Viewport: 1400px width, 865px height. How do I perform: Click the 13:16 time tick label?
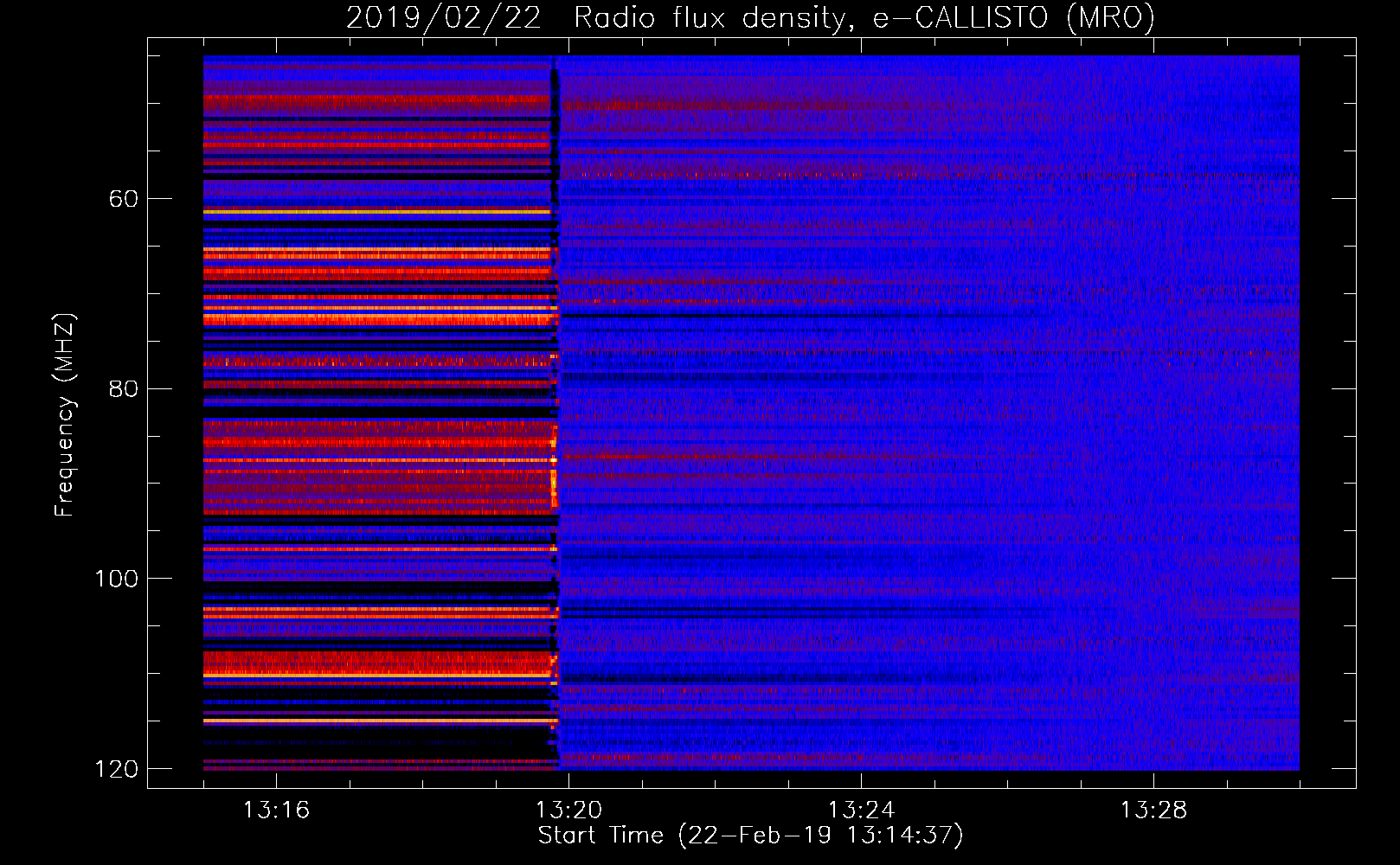pyautogui.click(x=276, y=810)
